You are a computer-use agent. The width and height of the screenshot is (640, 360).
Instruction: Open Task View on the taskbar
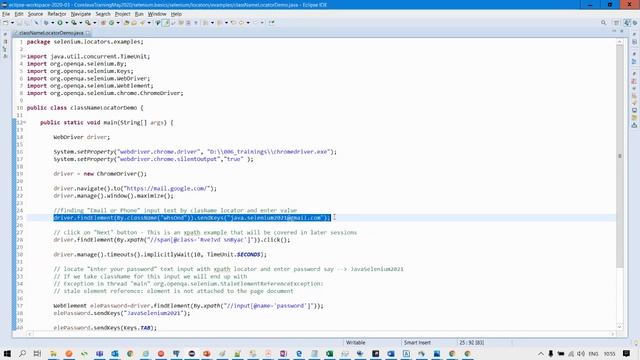pos(37,353)
